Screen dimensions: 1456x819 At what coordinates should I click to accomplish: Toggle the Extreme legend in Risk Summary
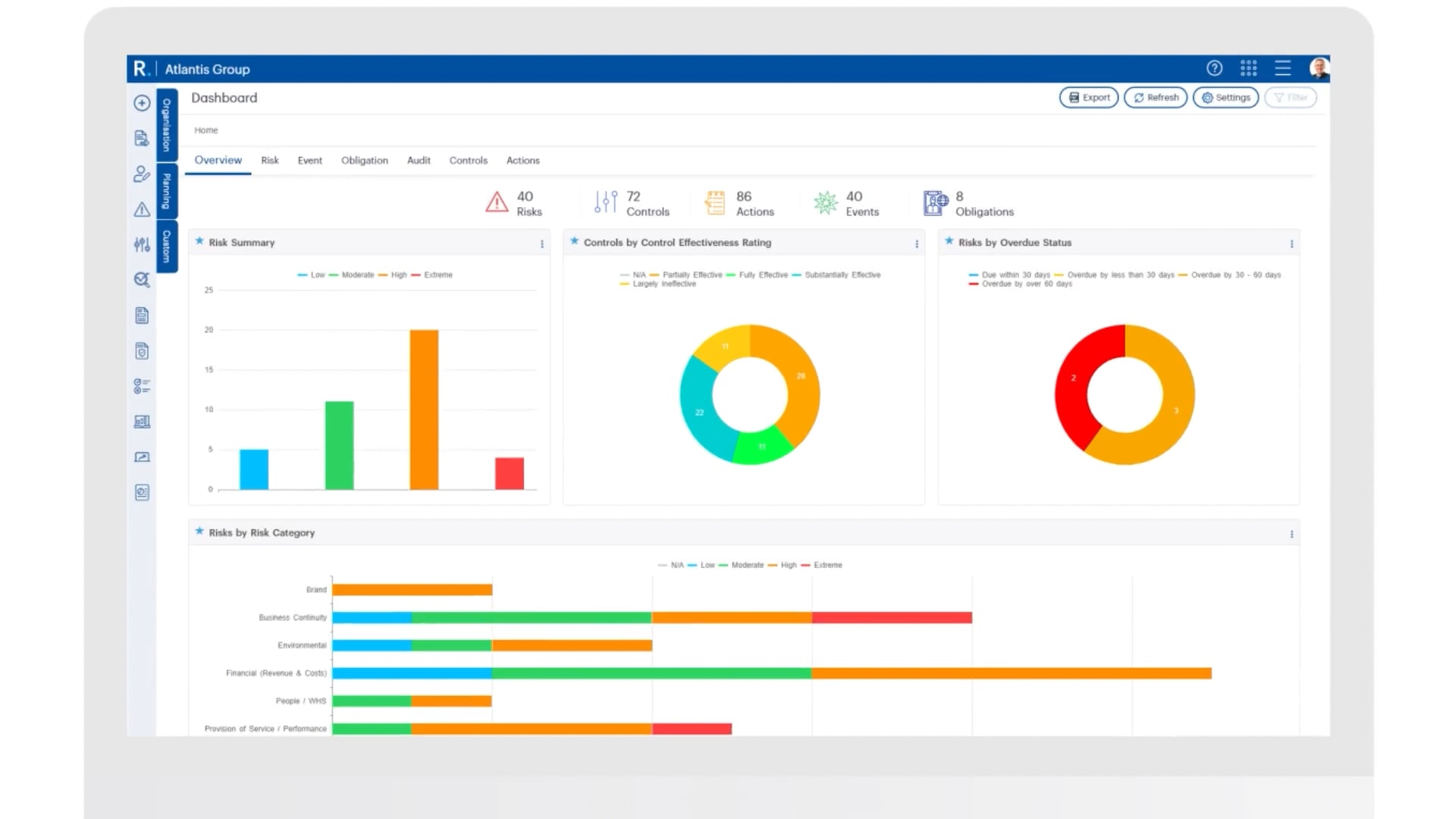click(438, 275)
